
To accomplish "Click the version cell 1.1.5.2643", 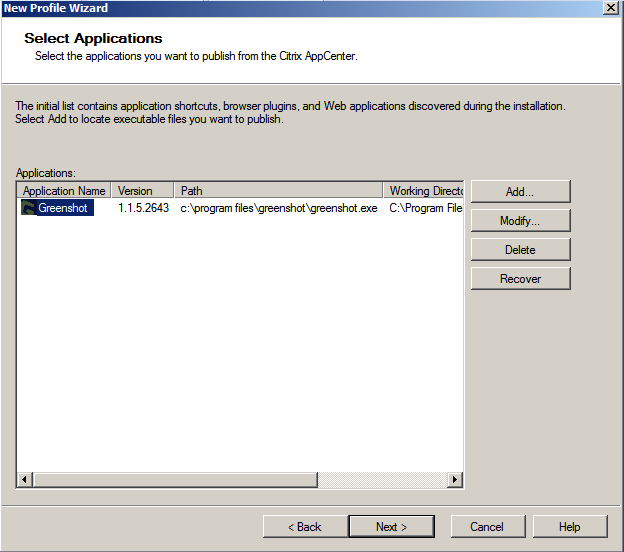I will [x=143, y=209].
